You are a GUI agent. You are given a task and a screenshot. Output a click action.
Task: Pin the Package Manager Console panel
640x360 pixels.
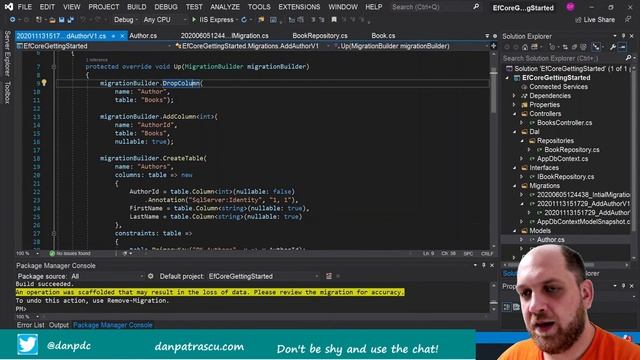(x=484, y=265)
